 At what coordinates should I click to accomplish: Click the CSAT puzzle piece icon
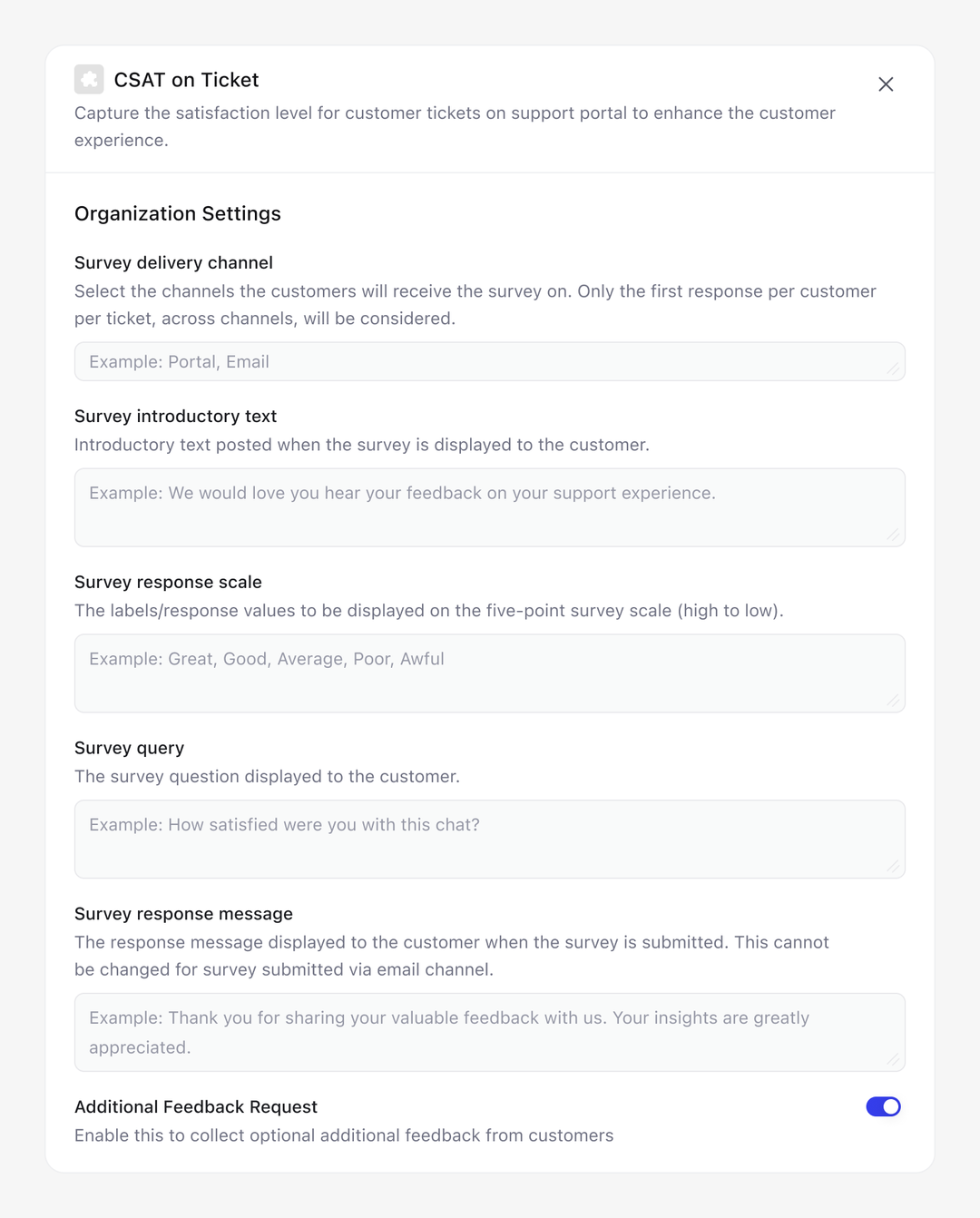click(89, 80)
